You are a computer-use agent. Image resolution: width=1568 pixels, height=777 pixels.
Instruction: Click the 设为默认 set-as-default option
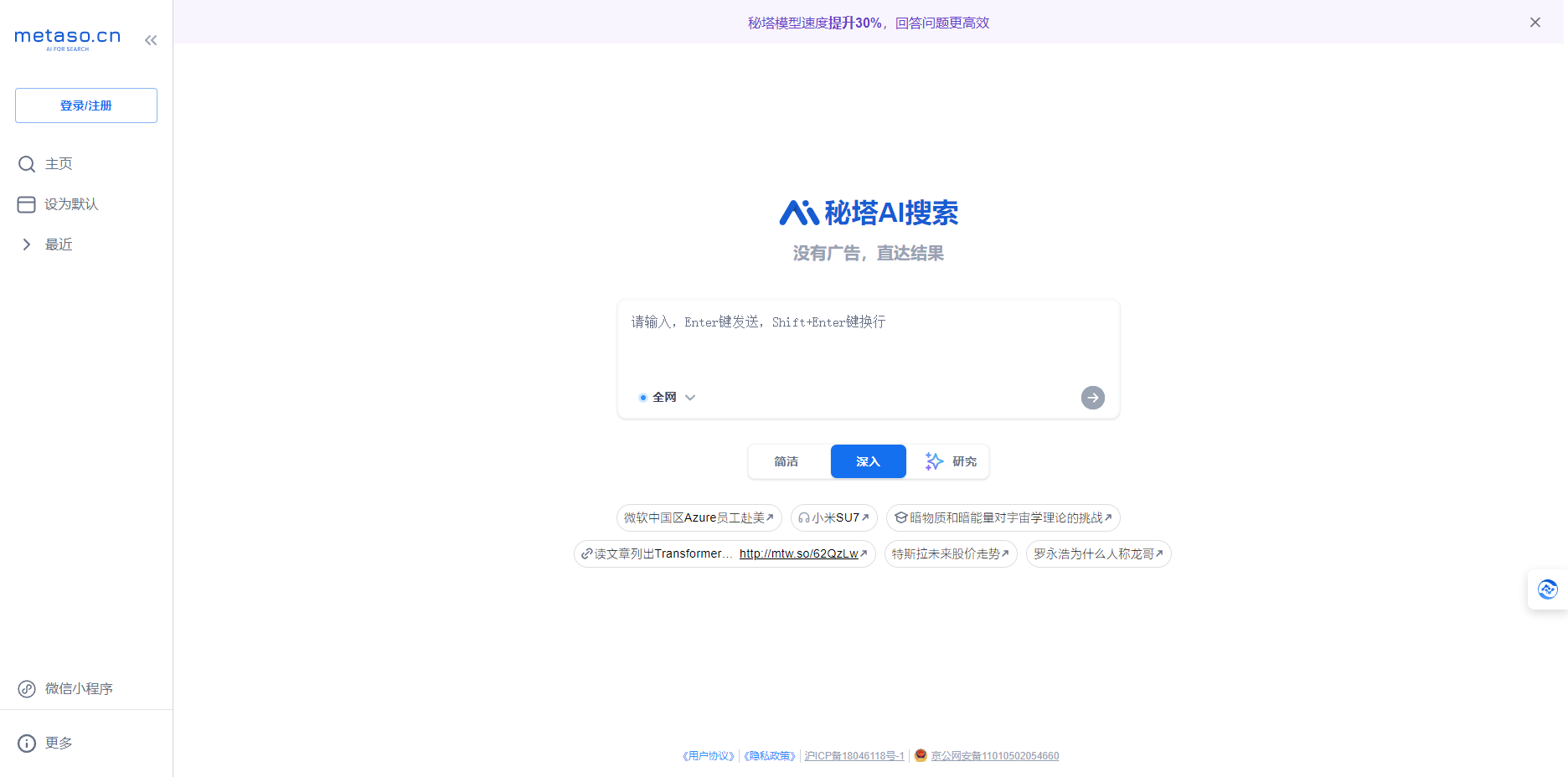[70, 203]
